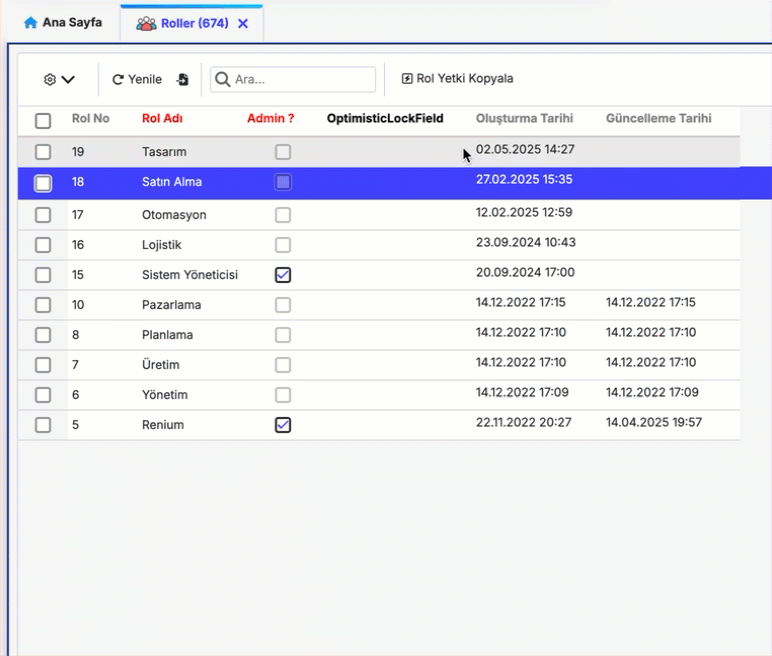Click the home icon on Ana Sayfa tab
Viewport: 772px width, 656px height.
30,22
